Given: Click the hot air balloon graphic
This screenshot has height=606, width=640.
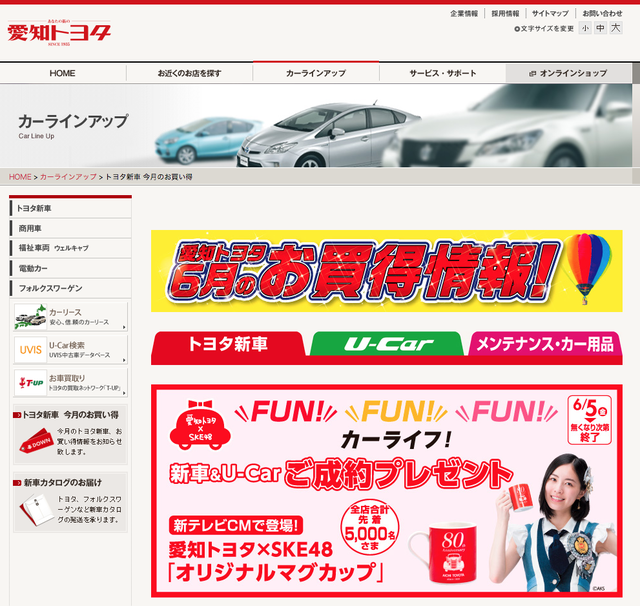Looking at the screenshot, I should [x=588, y=269].
